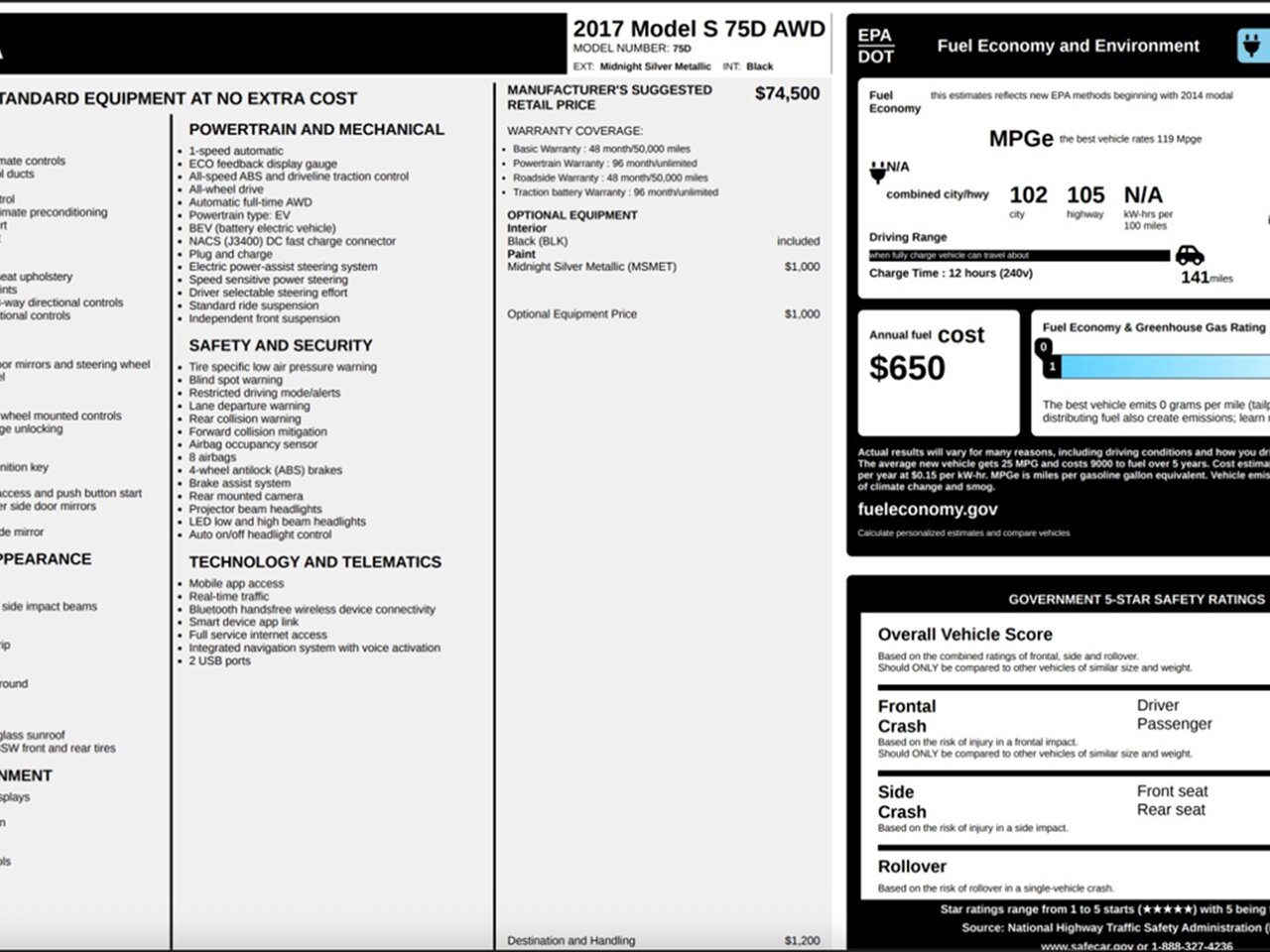Click the 'MANUFACTURER'S SUGGESTED RETAIL PRICE' label
The image size is (1270, 952).
point(609,97)
